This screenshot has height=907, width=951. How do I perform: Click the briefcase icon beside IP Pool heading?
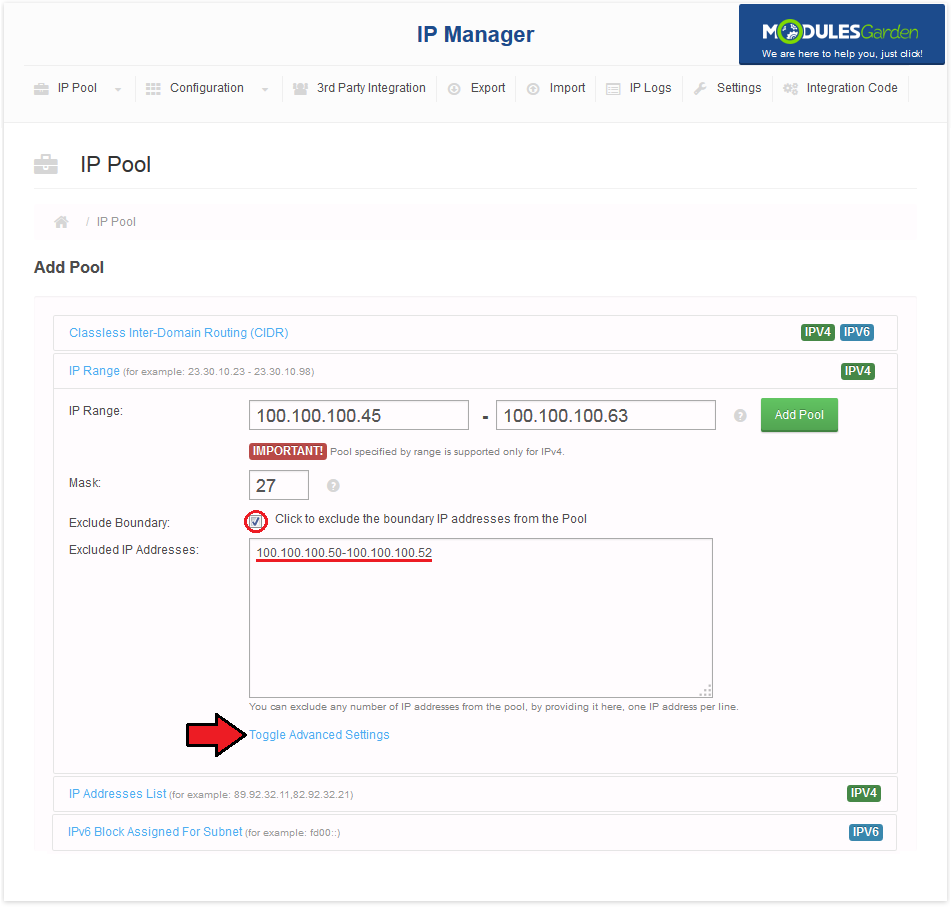tap(46, 165)
